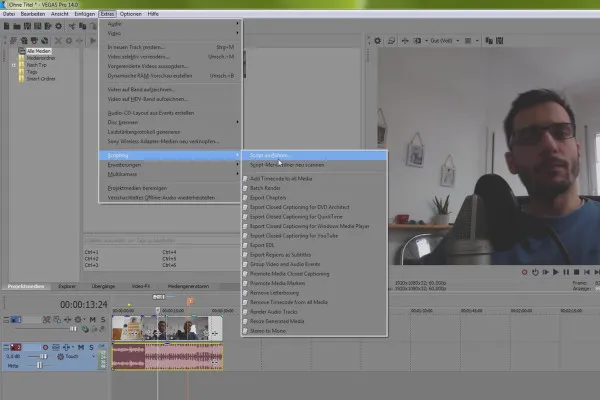
Task: Click the copy icon in main toolbar
Action: 82,26
